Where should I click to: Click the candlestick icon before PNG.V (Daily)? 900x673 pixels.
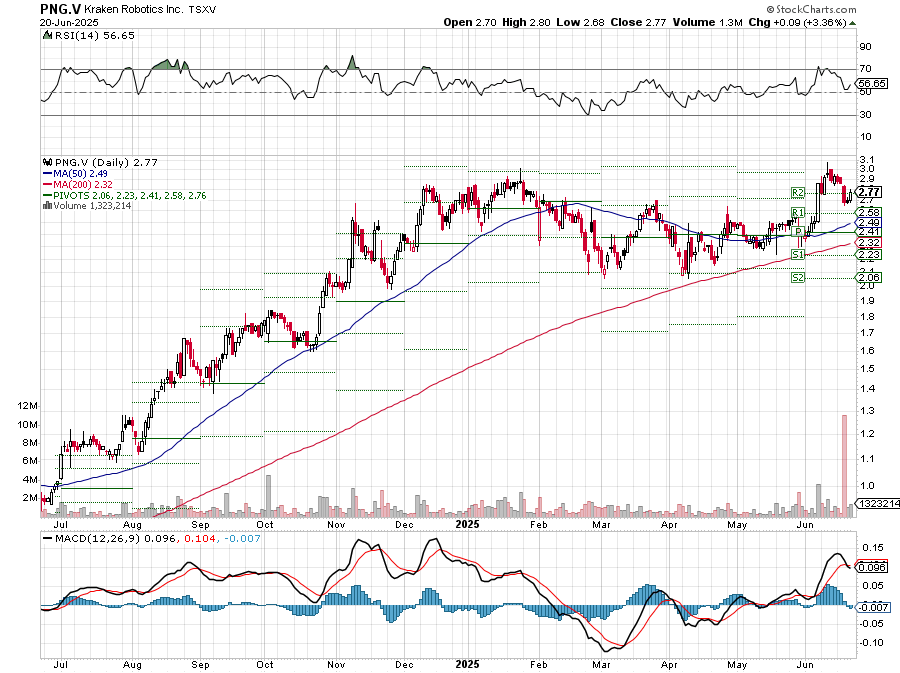click(x=48, y=162)
